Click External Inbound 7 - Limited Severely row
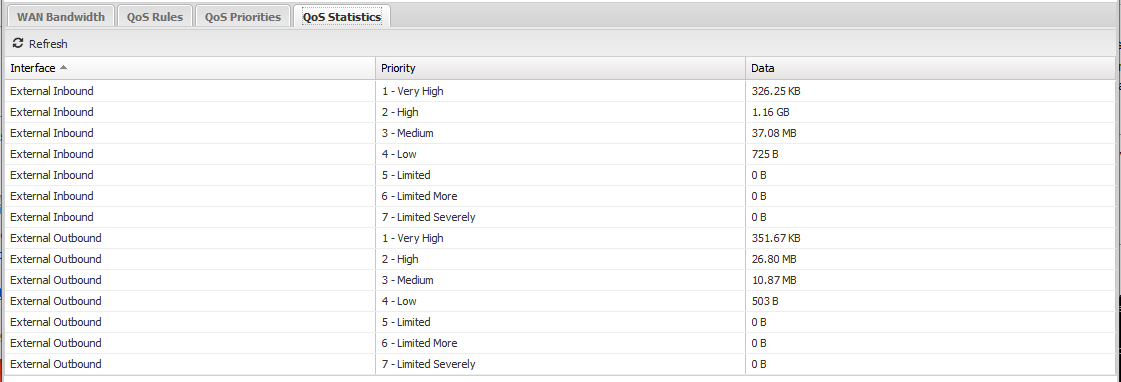 (x=560, y=217)
